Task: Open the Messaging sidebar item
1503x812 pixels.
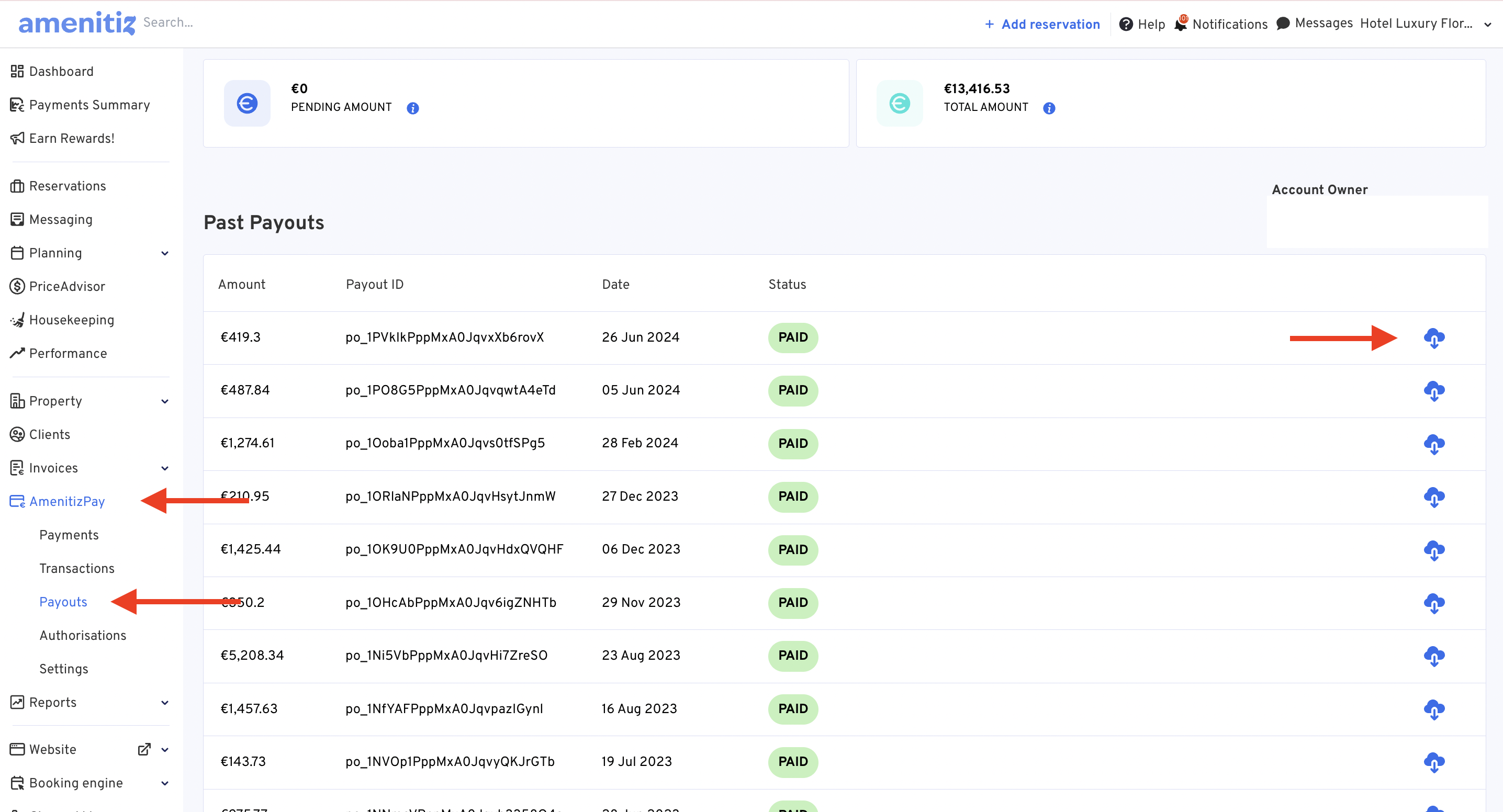Action: coord(61,220)
